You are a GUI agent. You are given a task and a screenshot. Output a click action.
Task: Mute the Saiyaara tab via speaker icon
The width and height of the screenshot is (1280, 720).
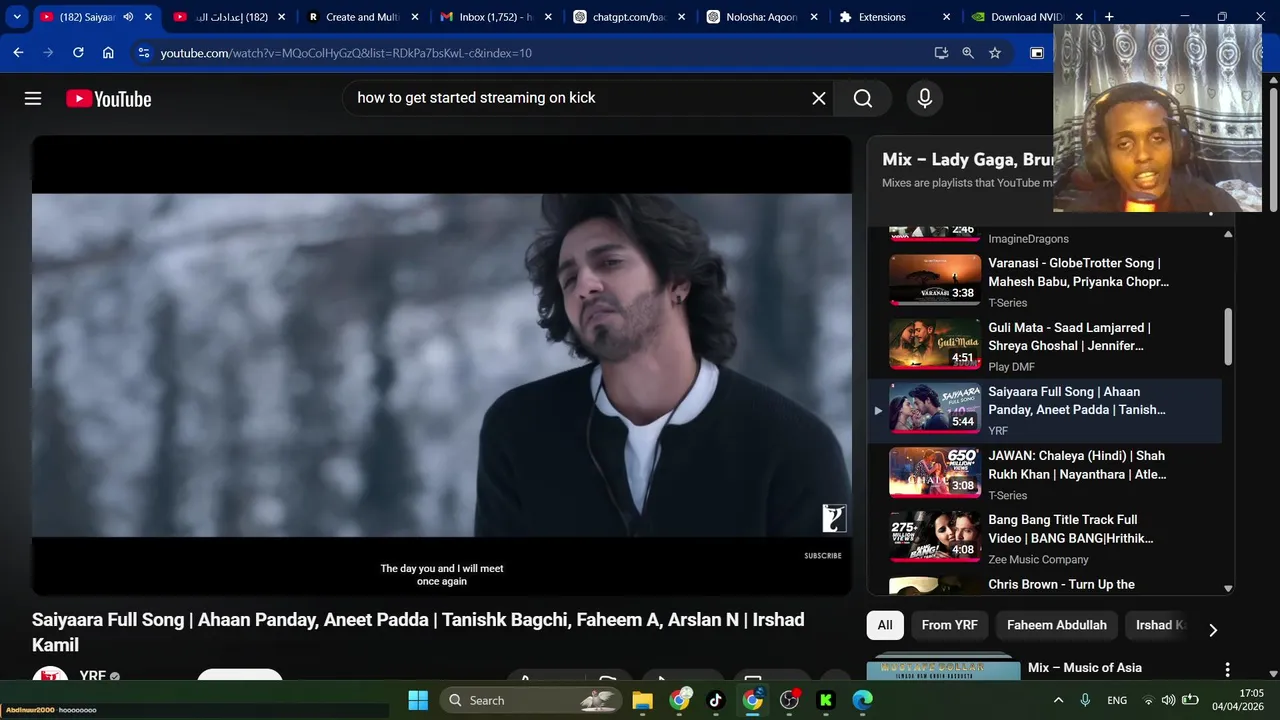[128, 17]
